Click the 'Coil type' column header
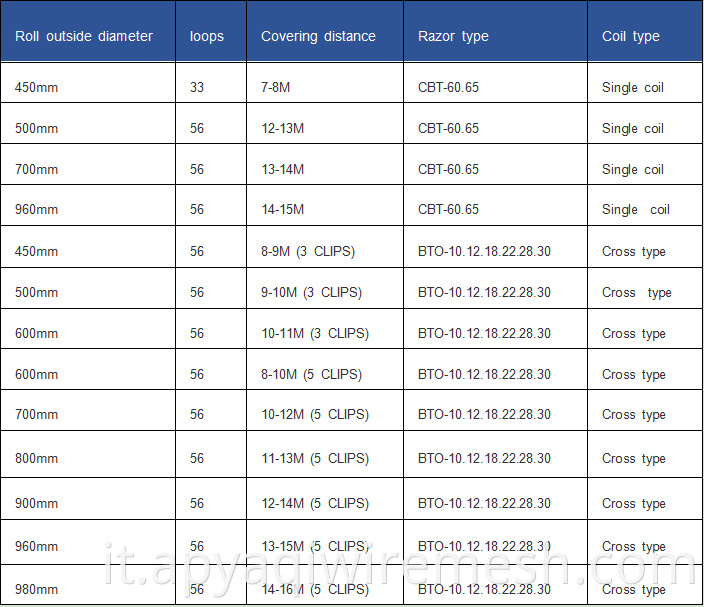Viewport: 704px width, 607px height. click(645, 31)
